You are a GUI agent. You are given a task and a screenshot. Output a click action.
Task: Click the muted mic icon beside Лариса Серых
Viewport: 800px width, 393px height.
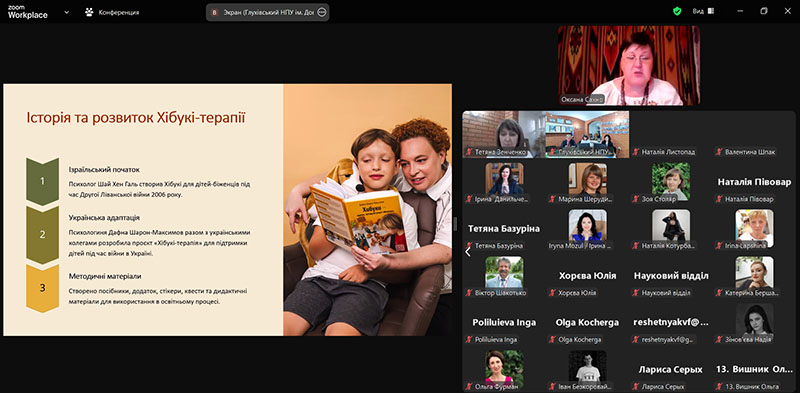[636, 386]
